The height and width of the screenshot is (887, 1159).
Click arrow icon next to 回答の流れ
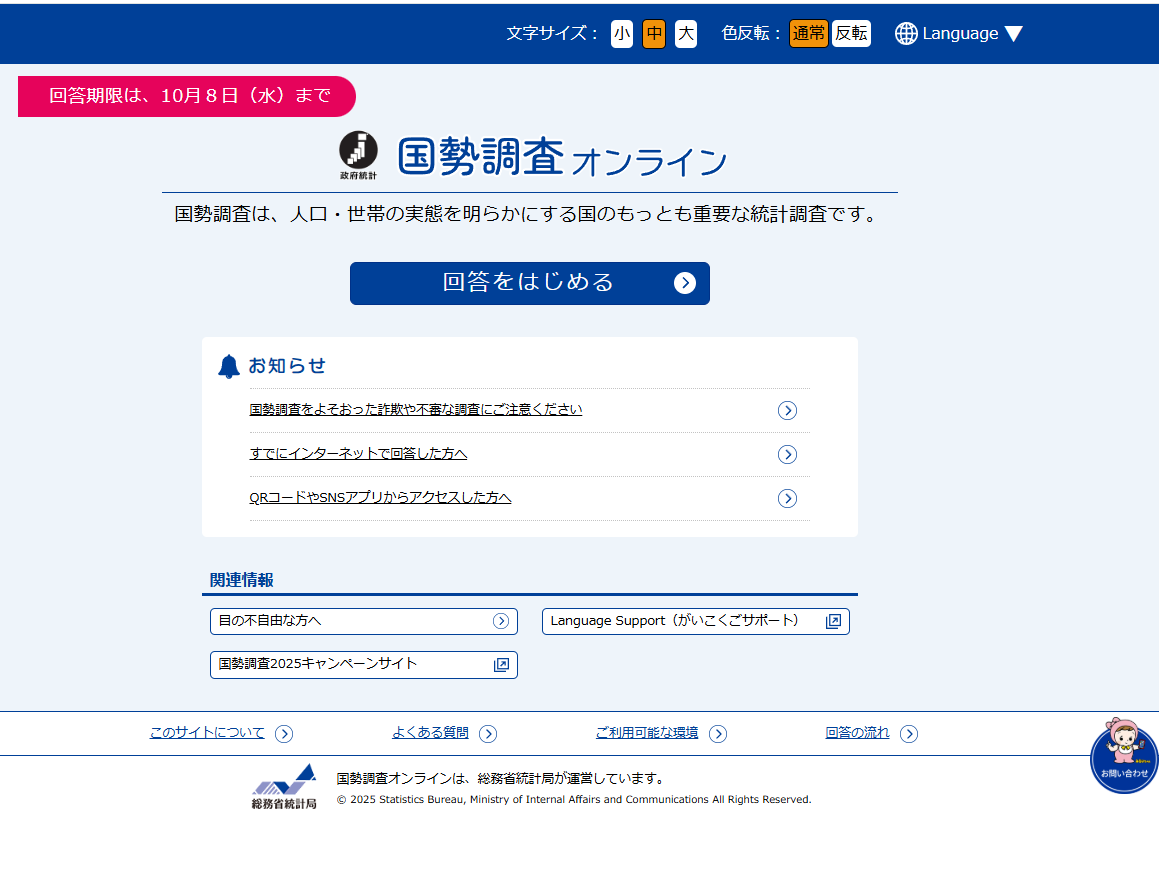tap(909, 734)
